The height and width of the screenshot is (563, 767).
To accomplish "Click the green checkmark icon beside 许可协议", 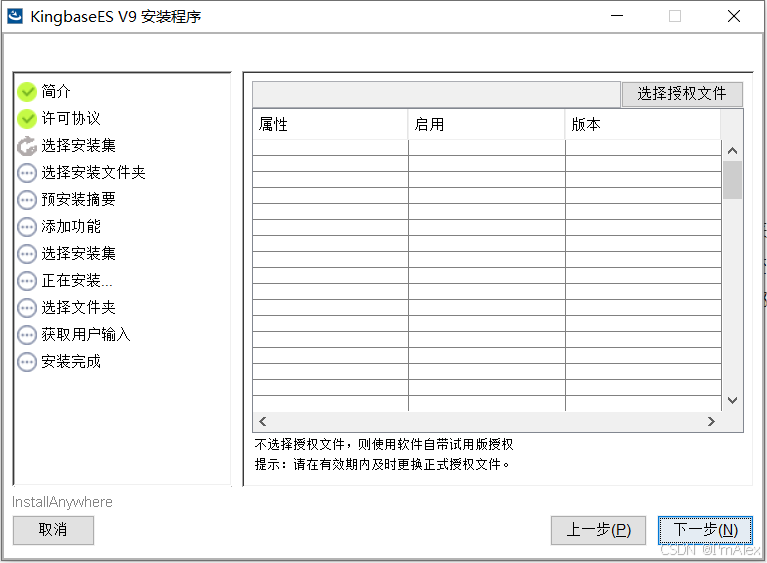I will click(27, 118).
